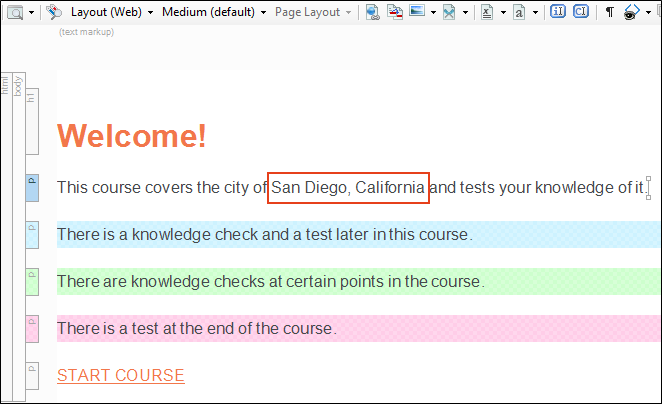Screen dimensions: 662x404
Task: Click the highlighter conditions icon in the toolbar
Action: (54, 12)
